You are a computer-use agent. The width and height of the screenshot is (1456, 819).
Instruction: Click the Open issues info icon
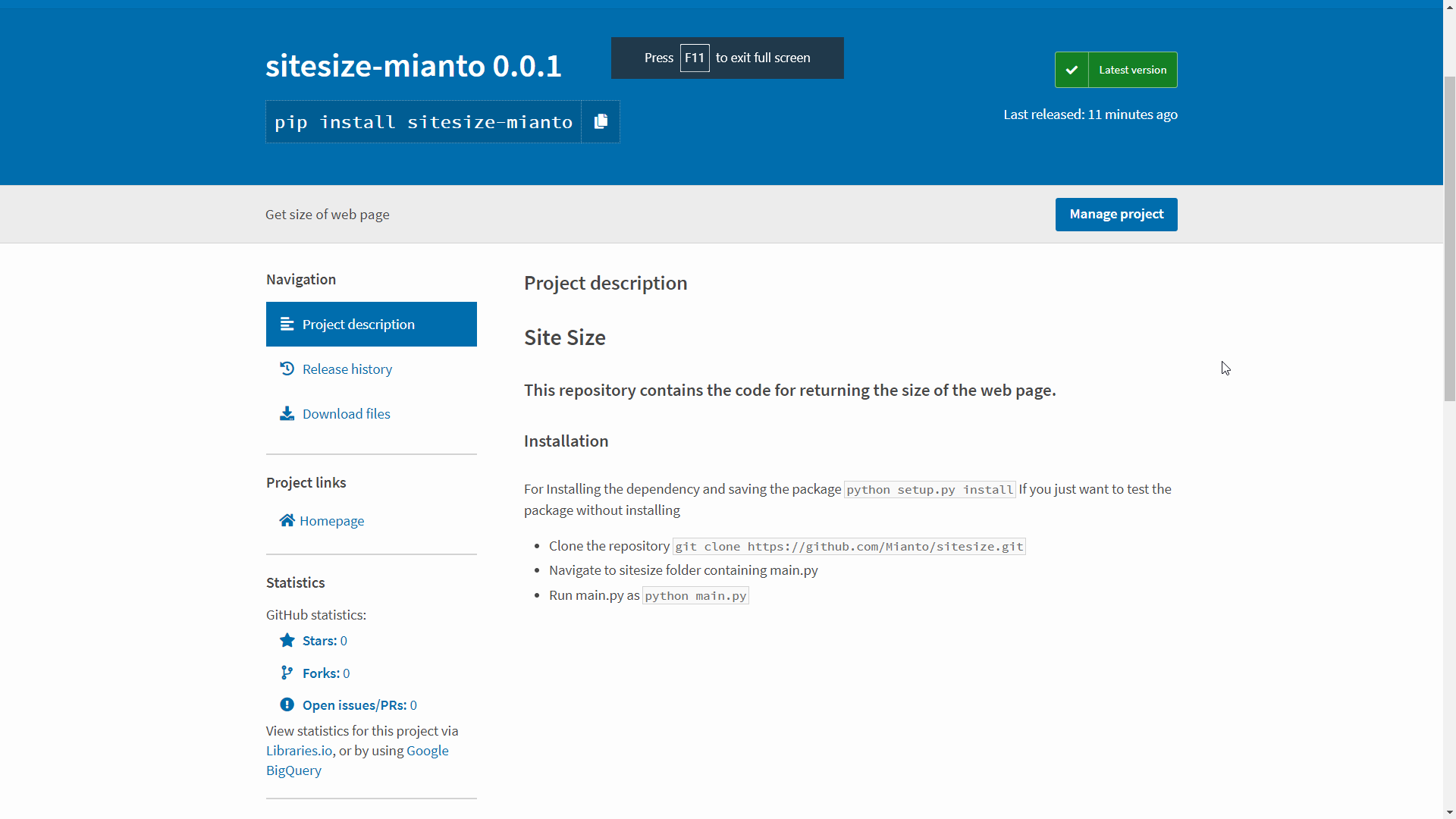(287, 704)
